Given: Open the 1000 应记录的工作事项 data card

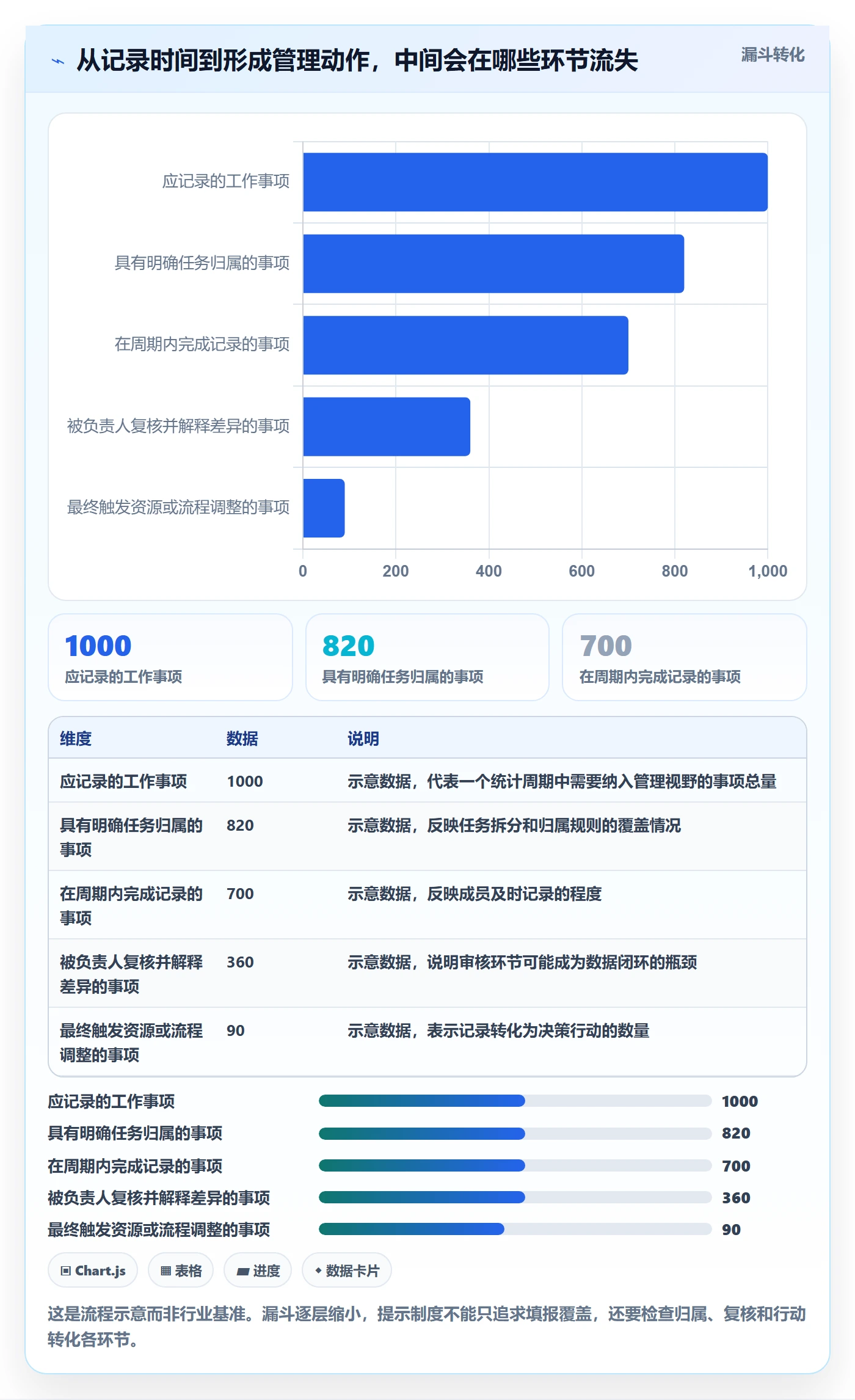Looking at the screenshot, I should (170, 657).
